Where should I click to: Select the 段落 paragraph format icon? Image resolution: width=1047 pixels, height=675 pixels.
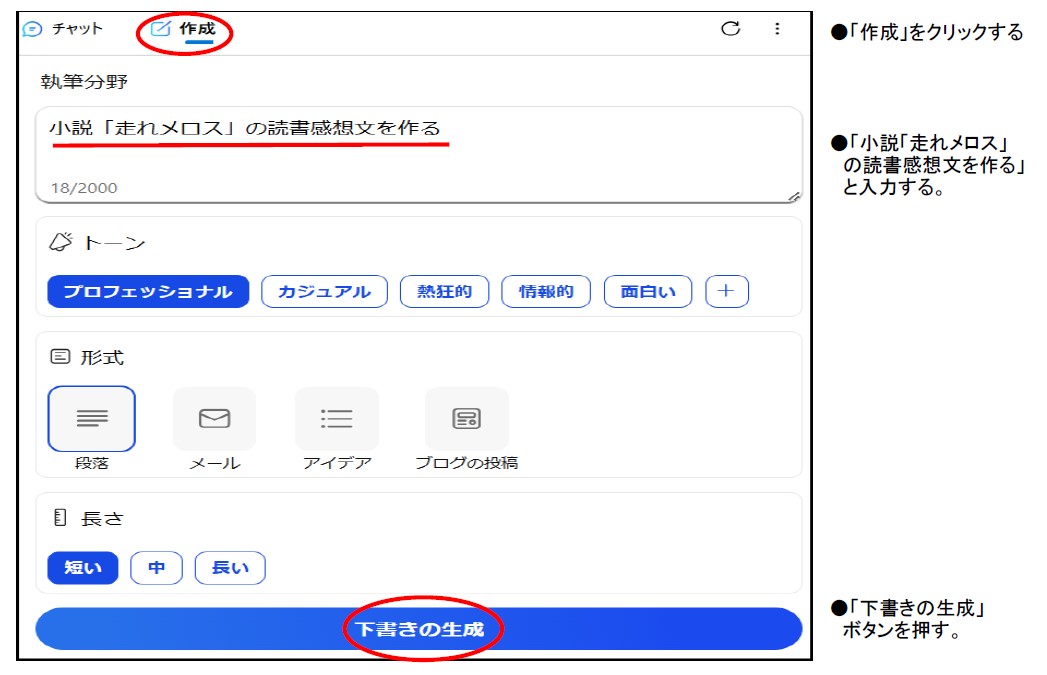point(91,419)
